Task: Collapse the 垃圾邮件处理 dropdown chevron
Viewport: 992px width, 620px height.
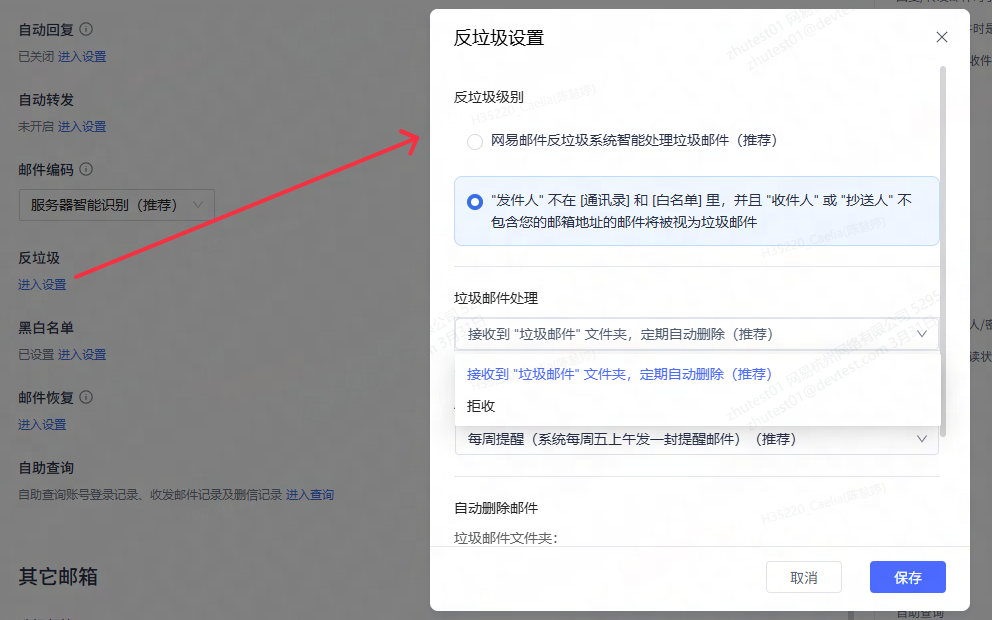Action: click(922, 334)
